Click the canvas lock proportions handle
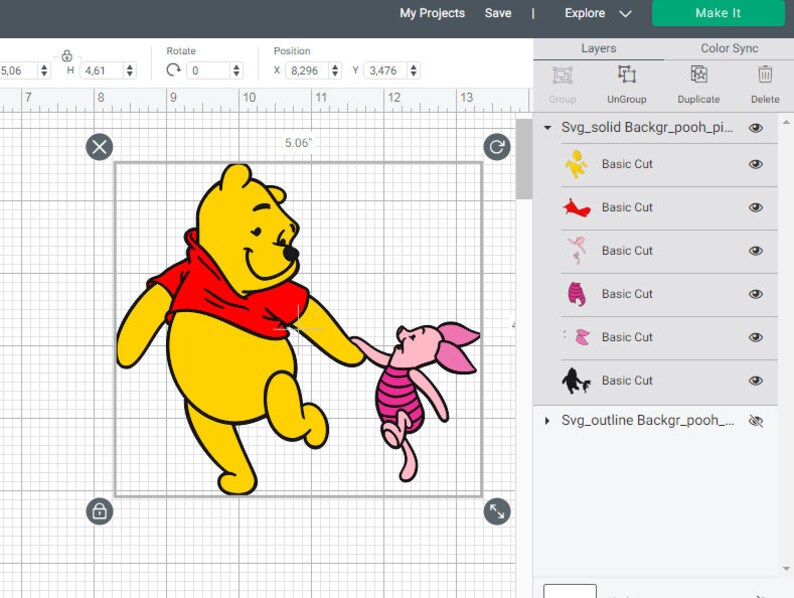Viewport: 794px width, 598px height. pos(99,511)
